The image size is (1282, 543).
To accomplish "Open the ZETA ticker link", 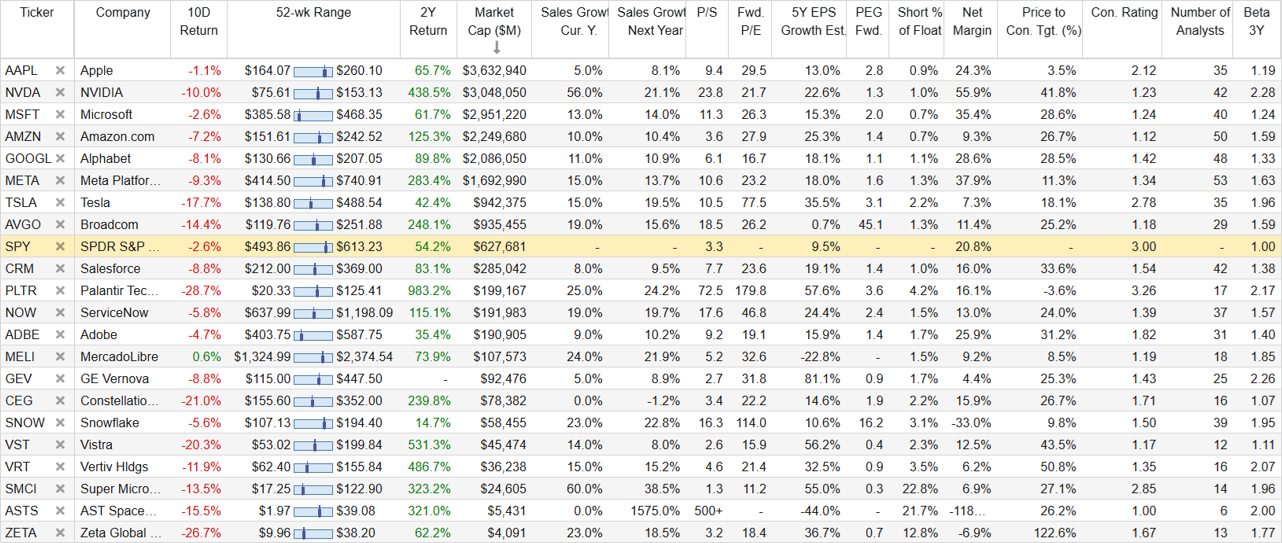I will pos(21,533).
